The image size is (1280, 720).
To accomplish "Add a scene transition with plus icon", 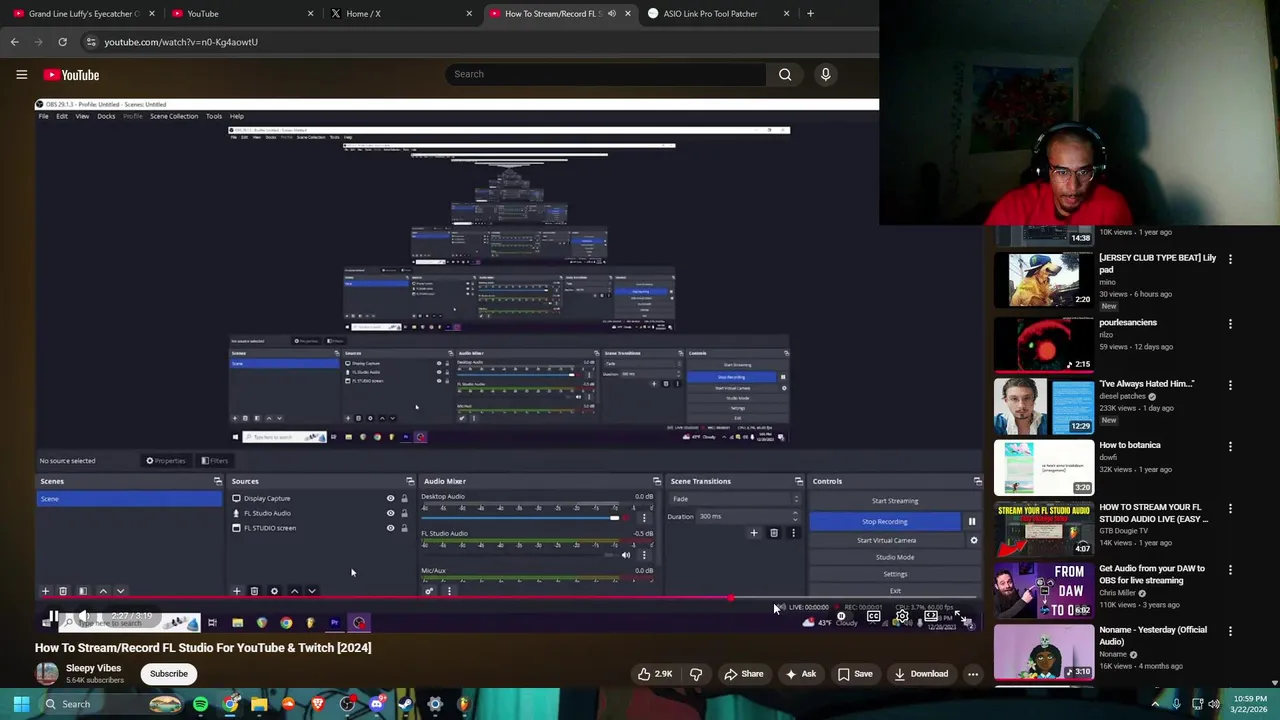I will [x=754, y=533].
